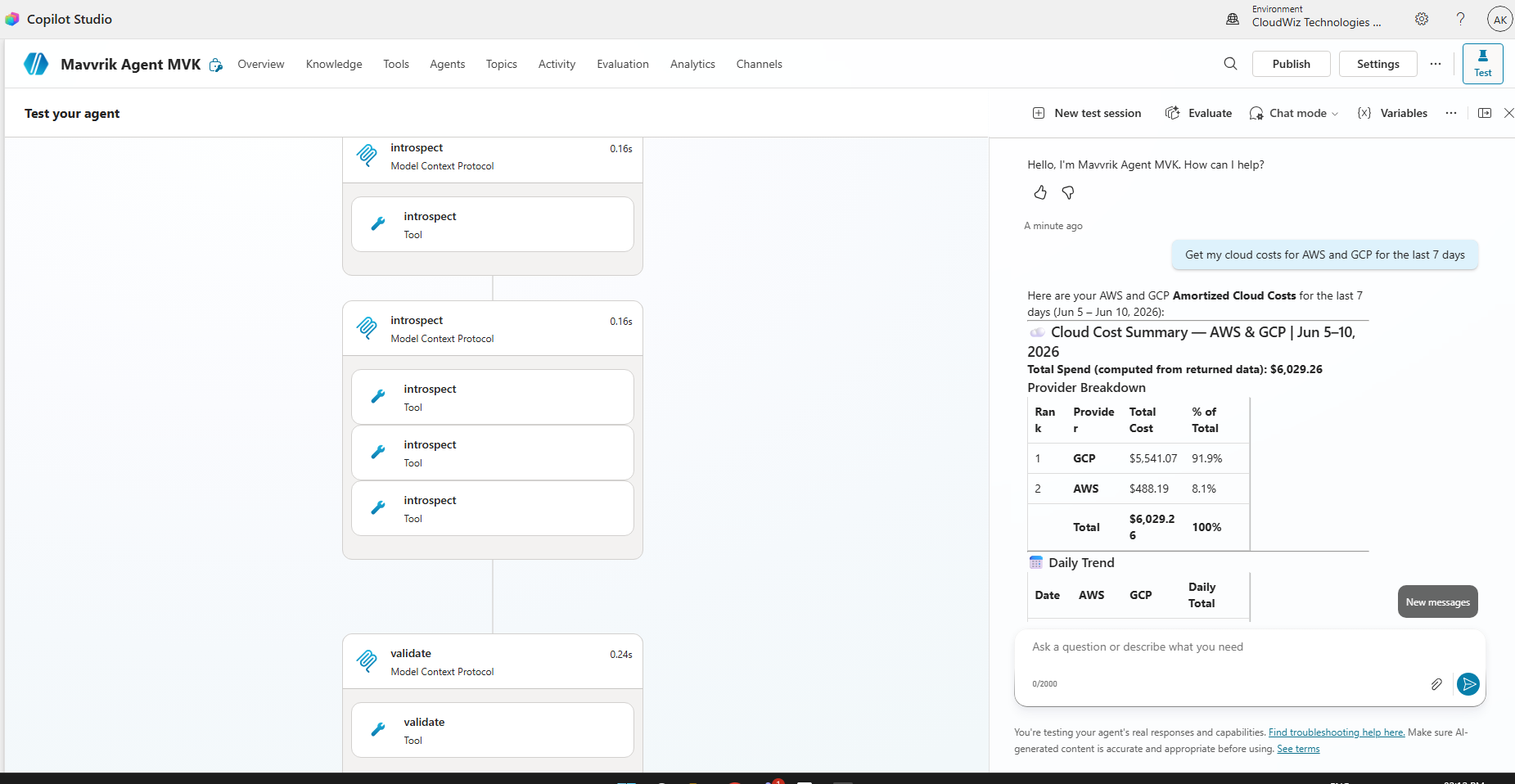
Task: Open the Chat mode dropdown
Action: tap(1294, 113)
